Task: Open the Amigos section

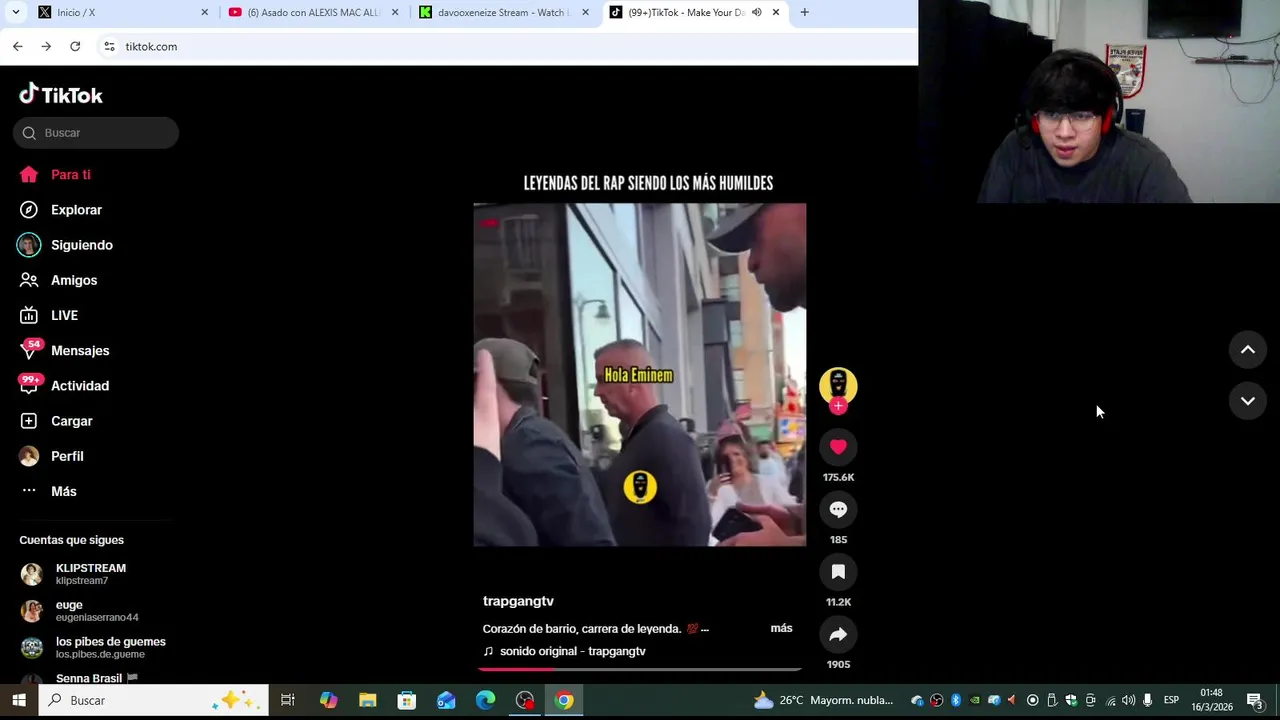Action: (59, 280)
